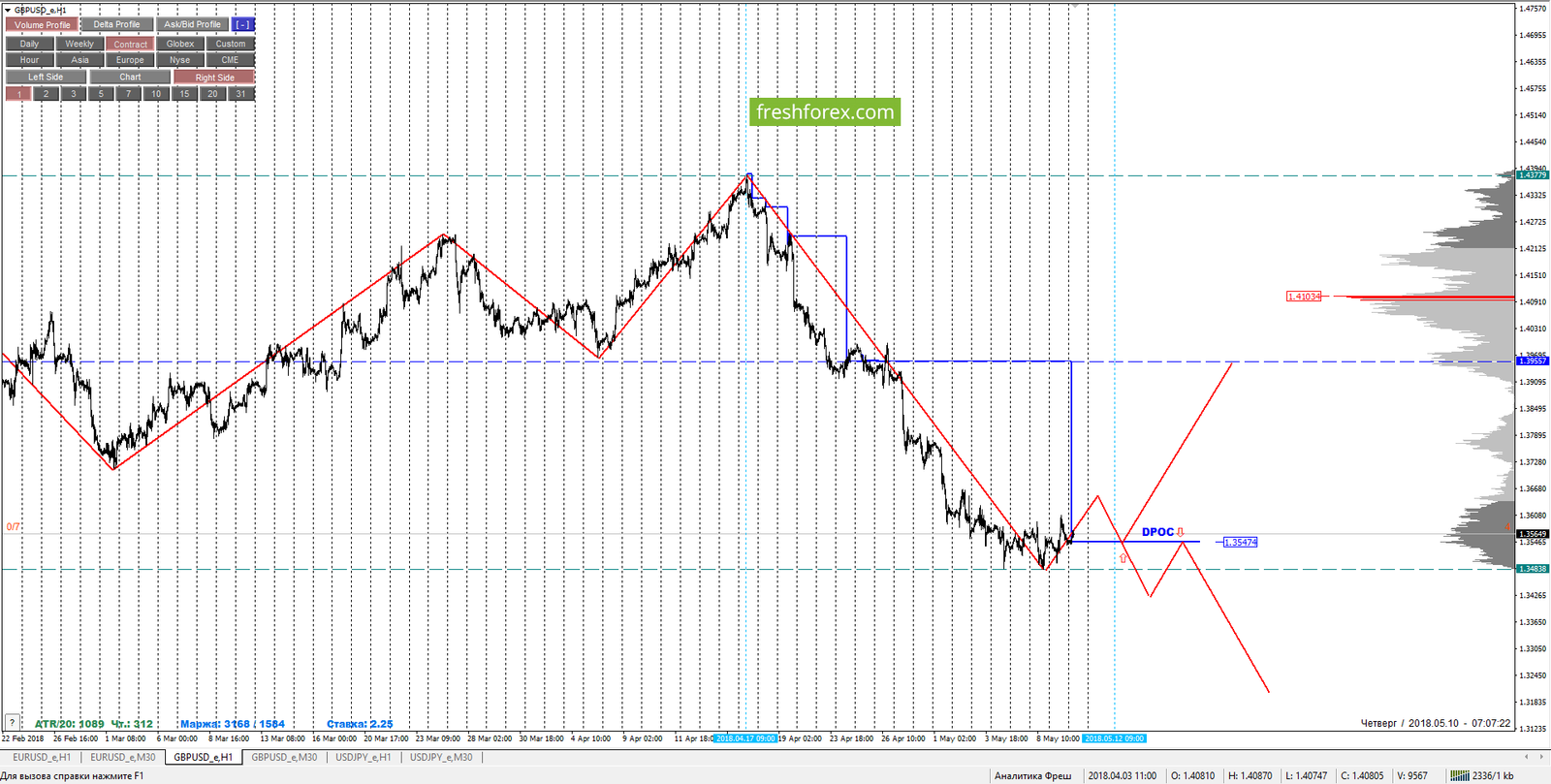Click the DPOC label on chart
Screen dimensions: 1551x784
click(x=1157, y=532)
